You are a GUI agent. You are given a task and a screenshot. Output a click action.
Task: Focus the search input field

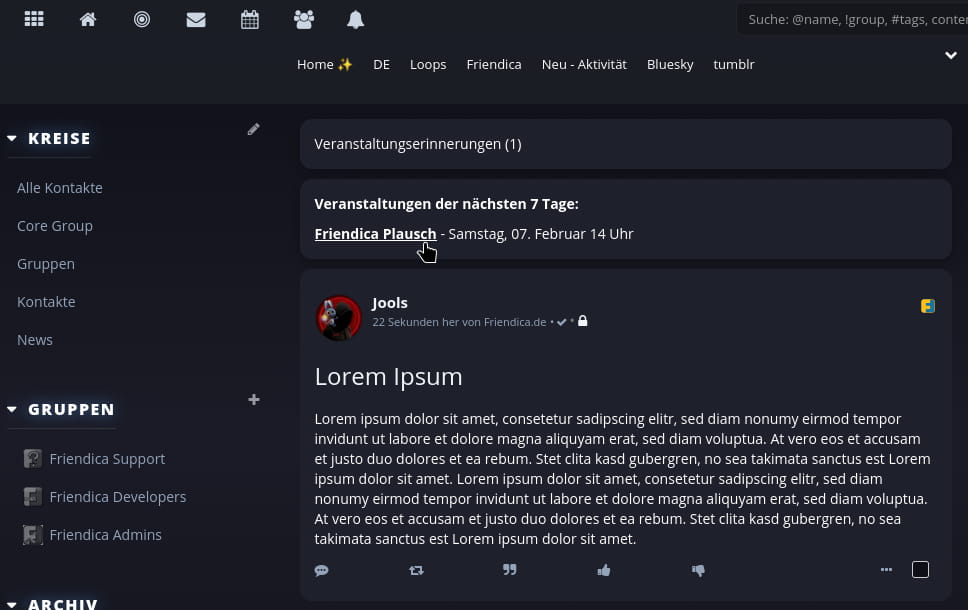point(855,19)
